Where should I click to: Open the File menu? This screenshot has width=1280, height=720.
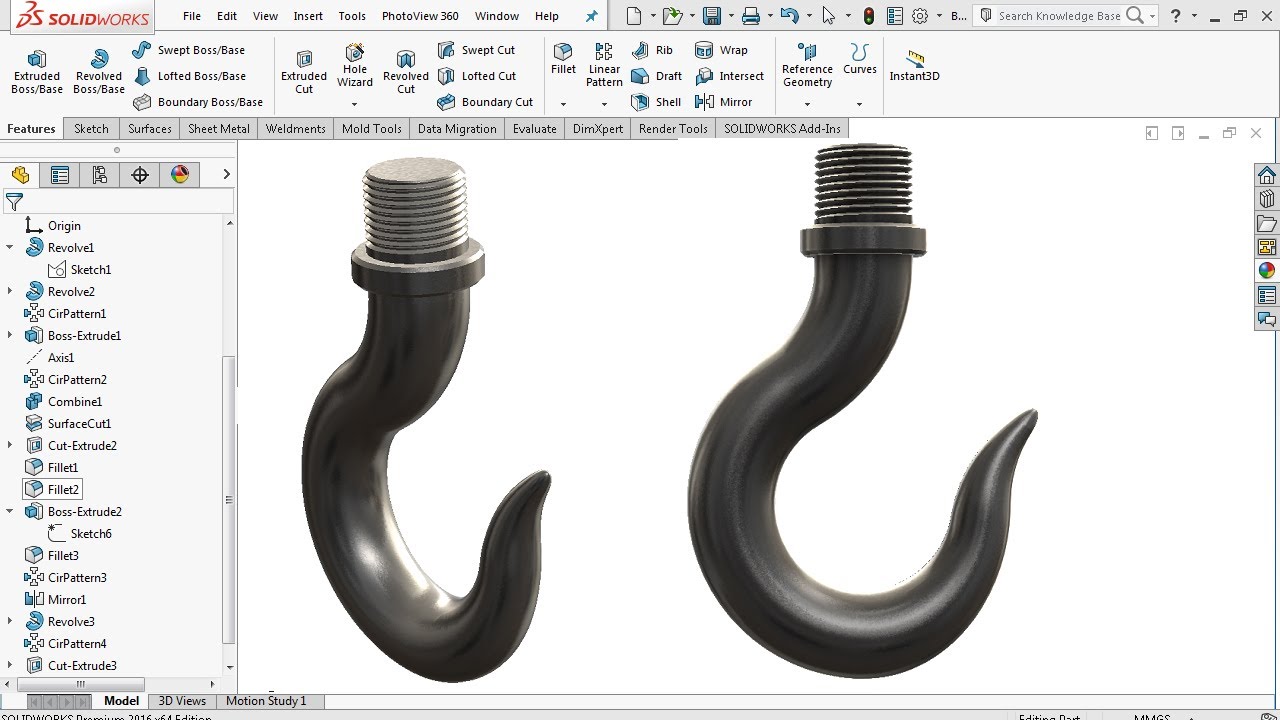[192, 16]
